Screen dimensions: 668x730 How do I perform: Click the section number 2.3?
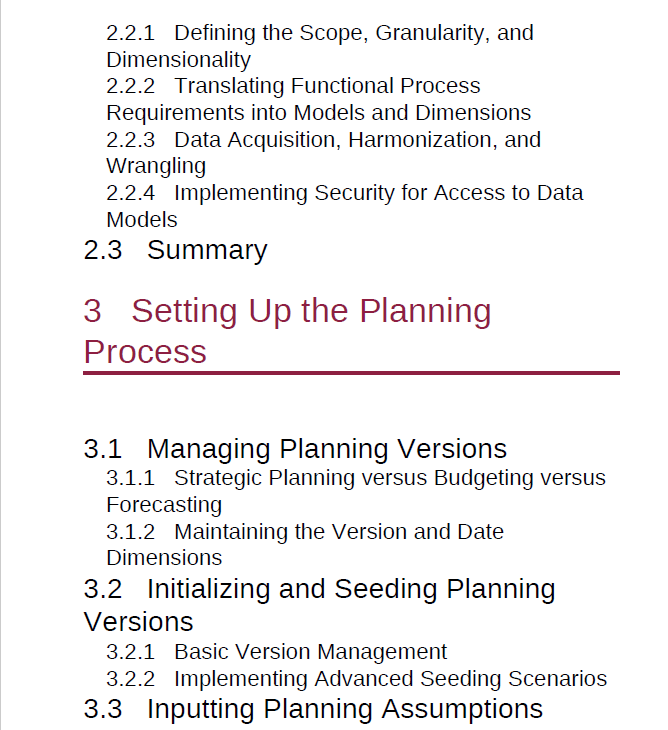[x=103, y=250]
